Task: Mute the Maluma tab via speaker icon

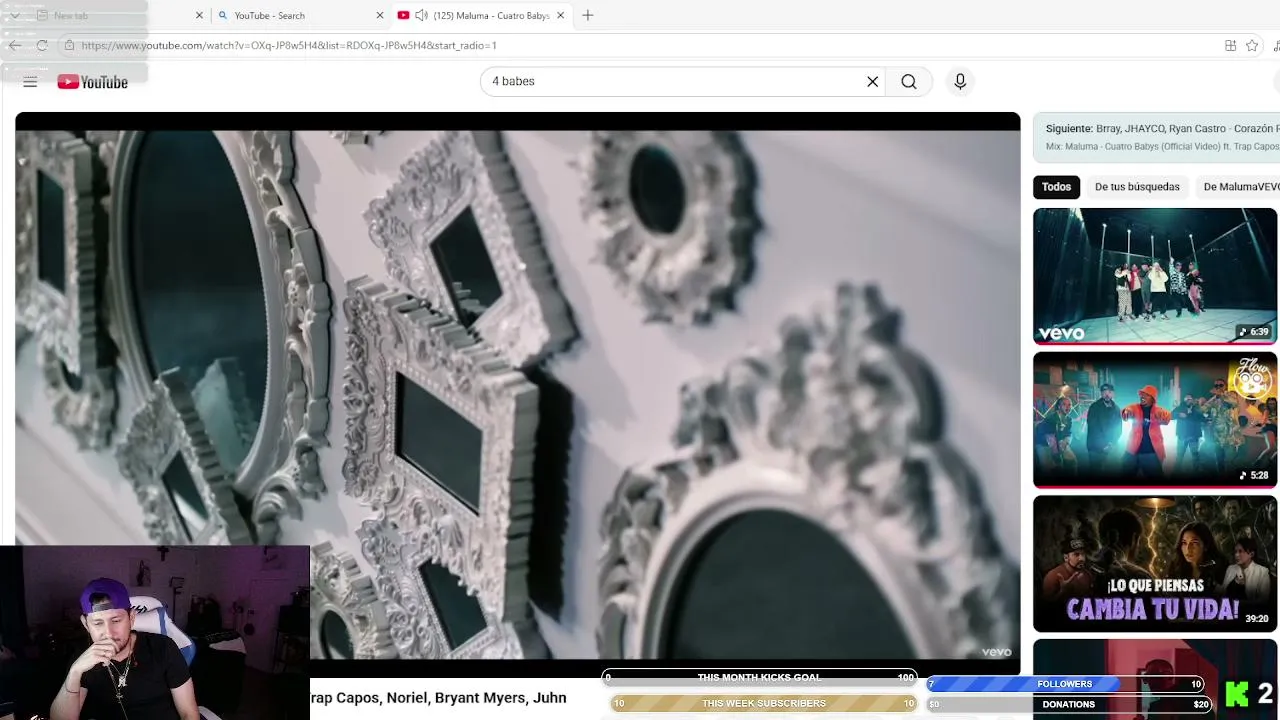Action: click(x=421, y=15)
